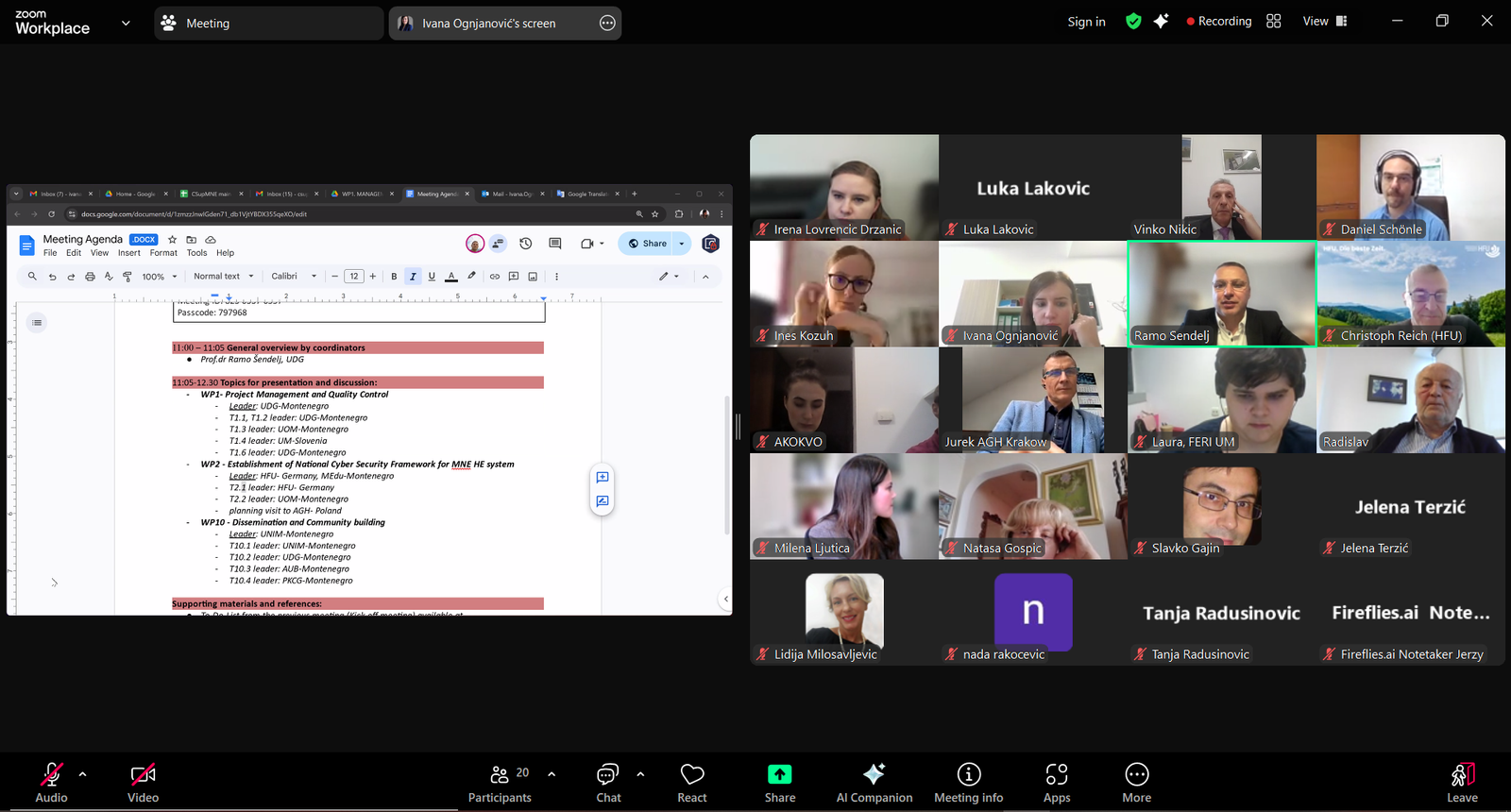Turn on the Video camera
Image resolution: width=1511 pixels, height=812 pixels.
[x=143, y=783]
